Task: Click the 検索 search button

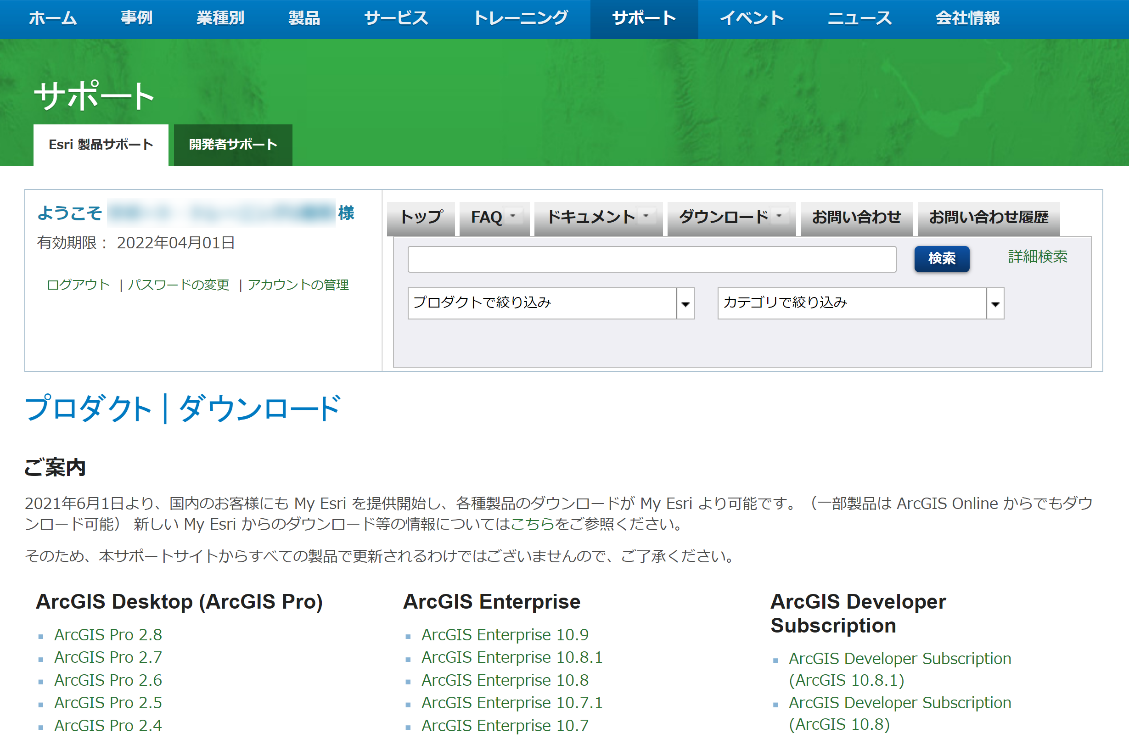Action: tap(942, 259)
